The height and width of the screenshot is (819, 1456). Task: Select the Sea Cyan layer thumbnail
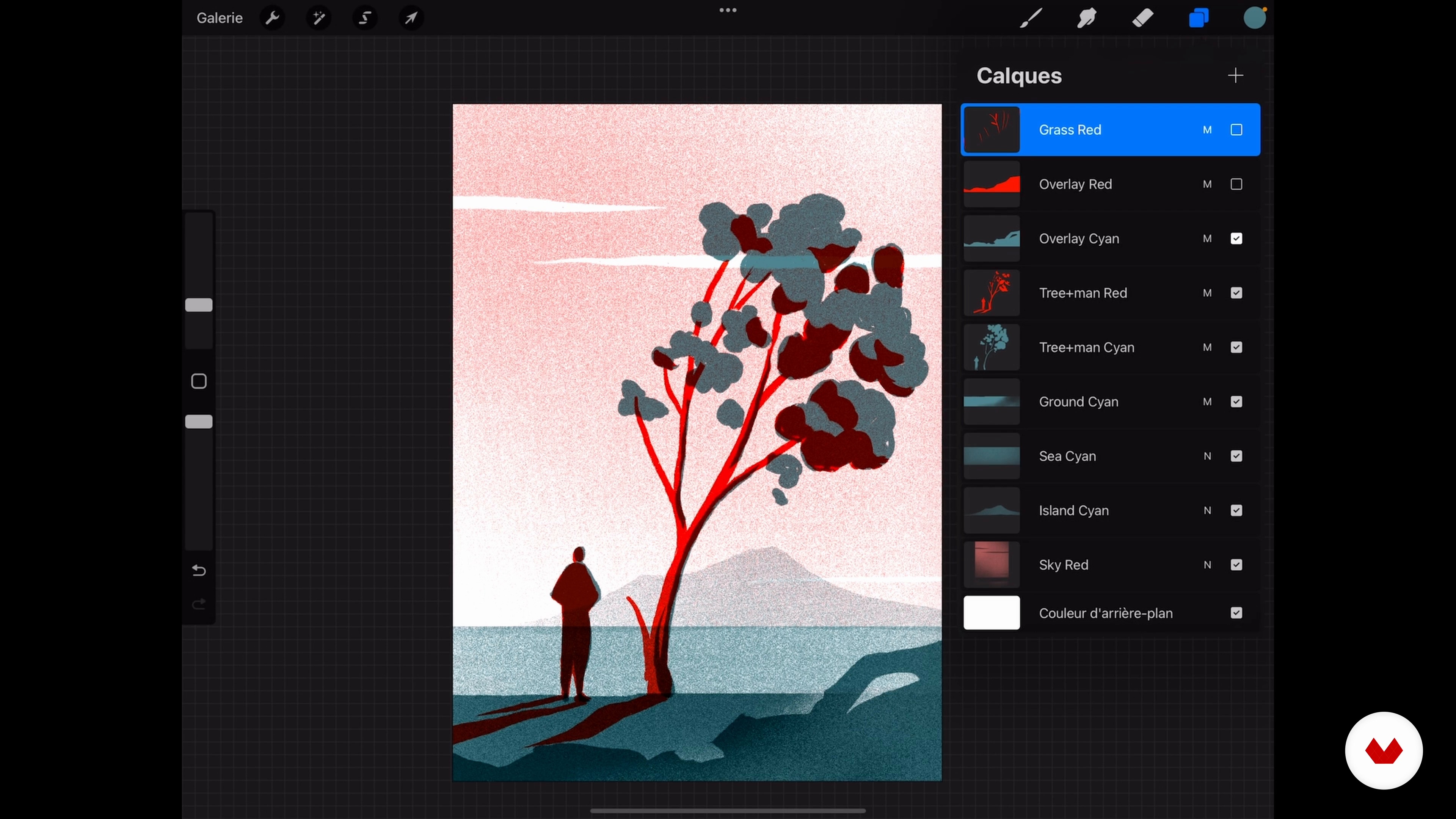coord(992,456)
